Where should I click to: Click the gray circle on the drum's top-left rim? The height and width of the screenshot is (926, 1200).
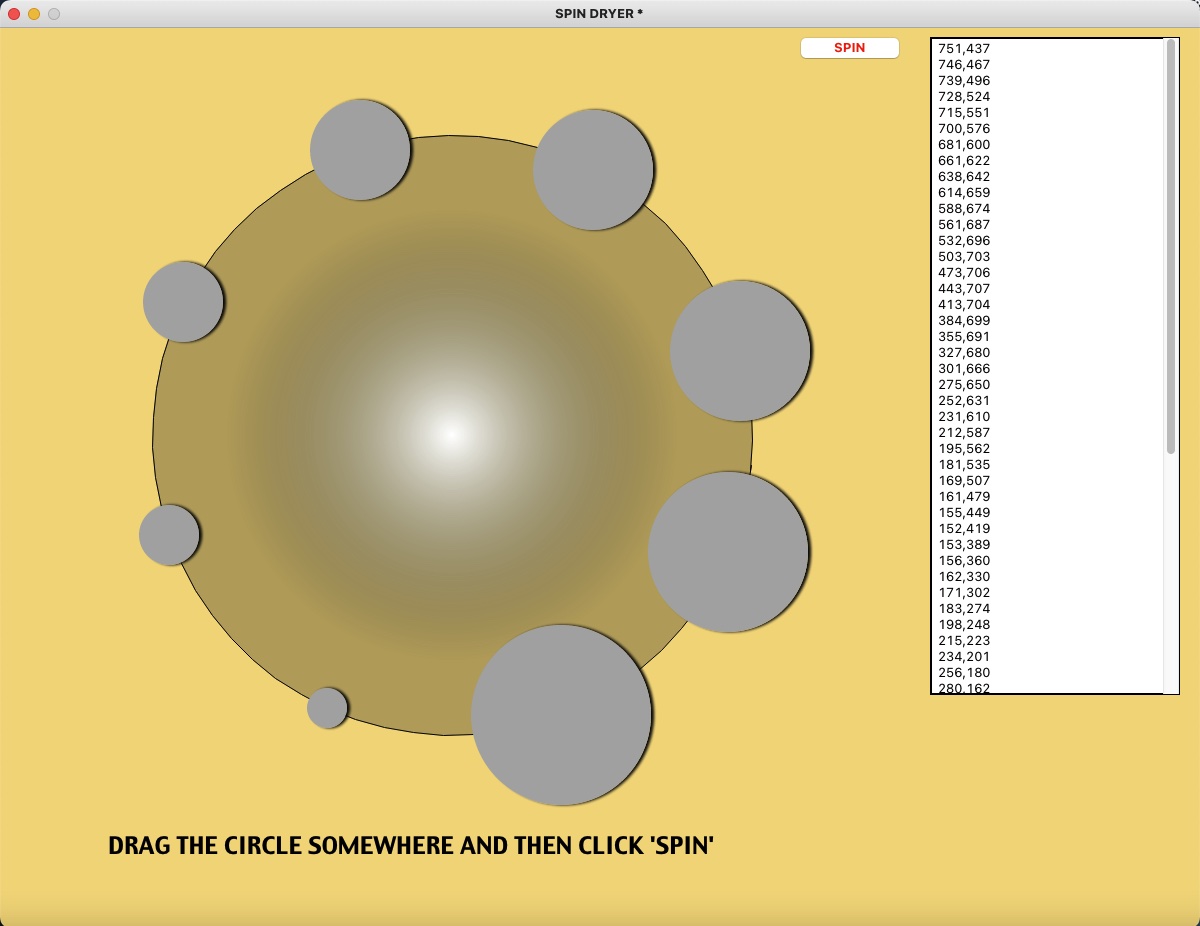coord(360,150)
